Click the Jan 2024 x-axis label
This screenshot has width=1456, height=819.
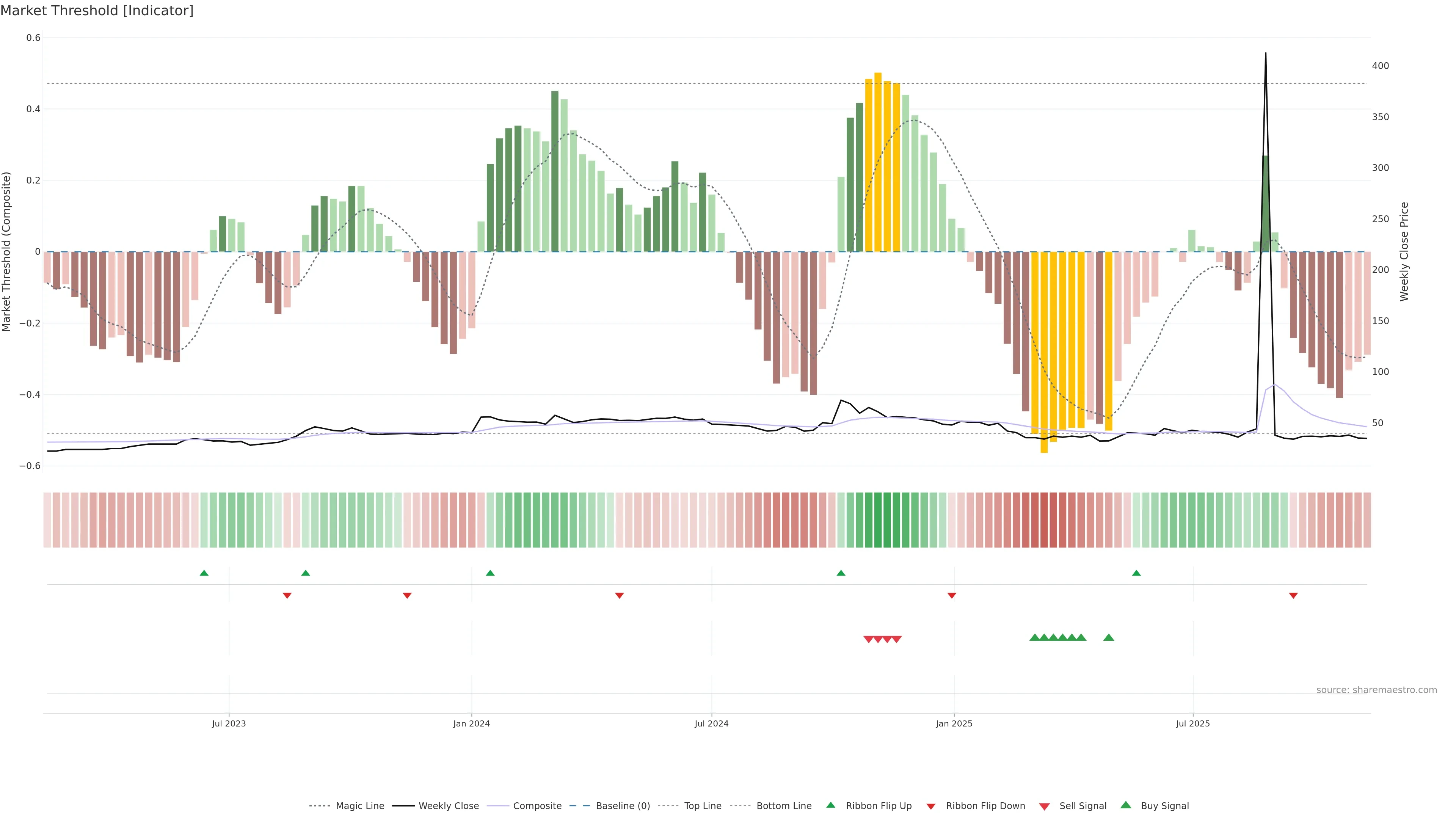click(x=471, y=723)
